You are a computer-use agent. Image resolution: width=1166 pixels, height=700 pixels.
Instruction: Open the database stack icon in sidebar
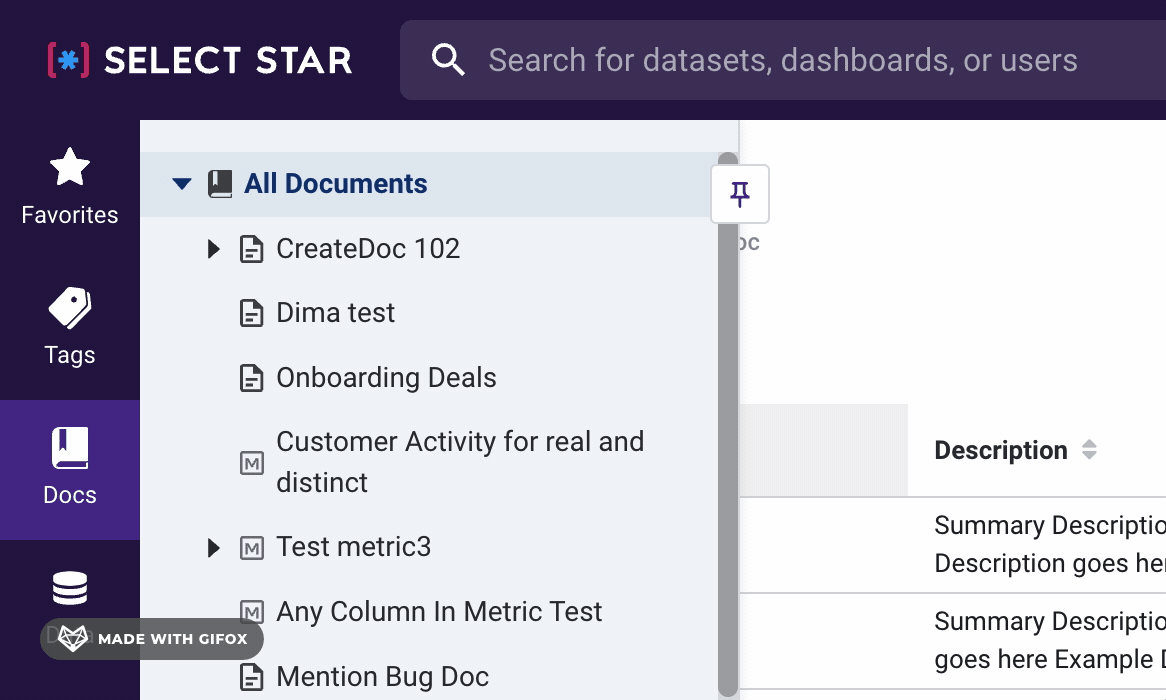[x=70, y=588]
